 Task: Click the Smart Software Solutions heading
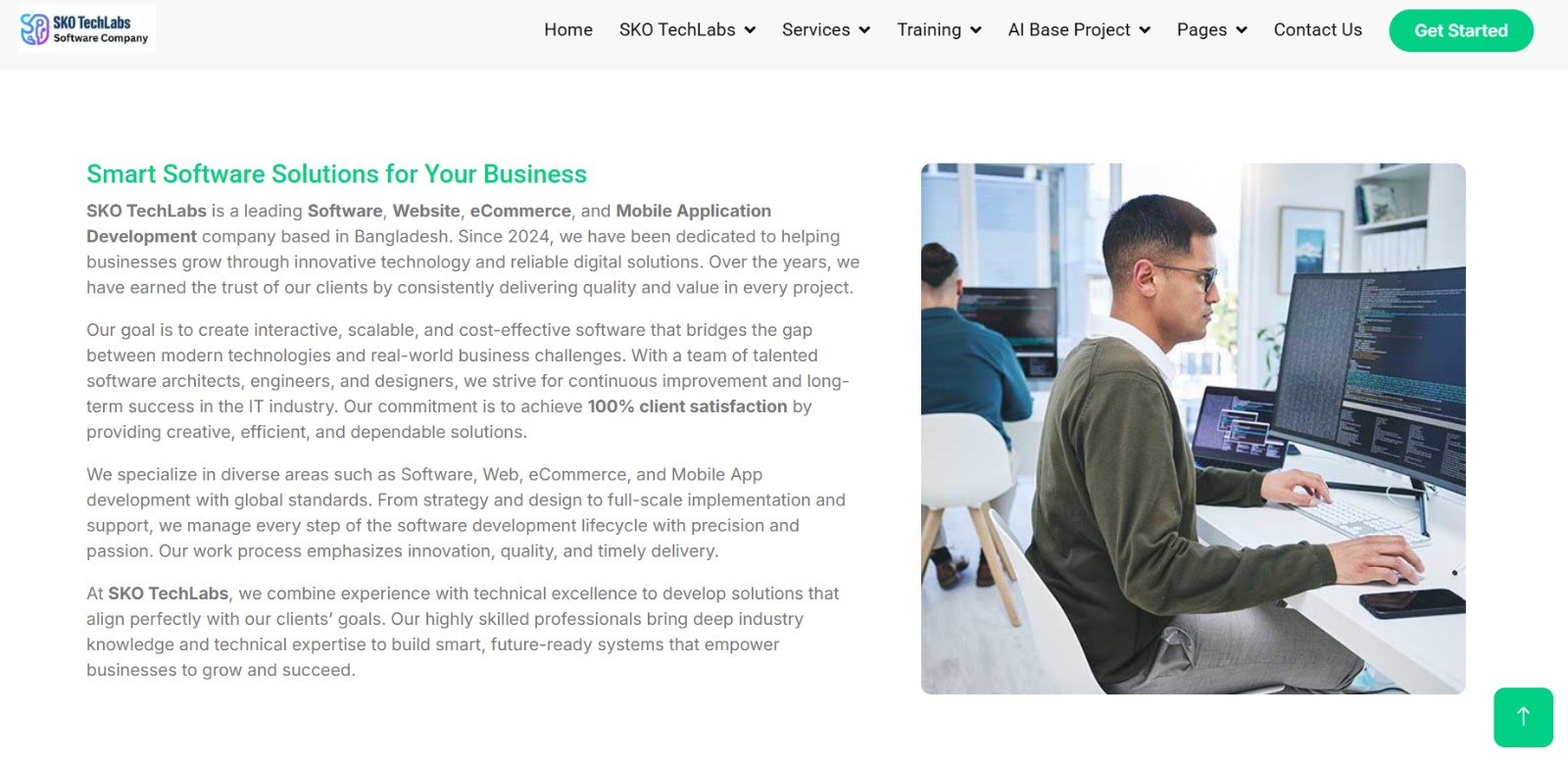(336, 174)
